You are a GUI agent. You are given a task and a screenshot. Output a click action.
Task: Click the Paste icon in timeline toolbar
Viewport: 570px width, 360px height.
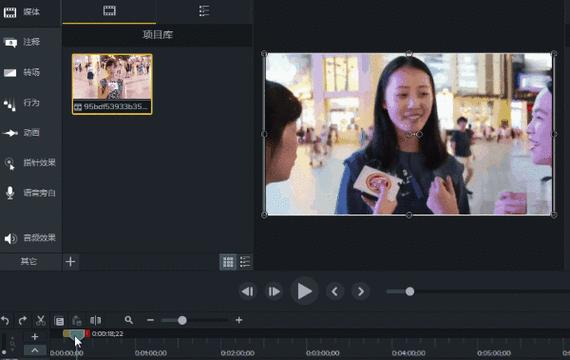77,321
